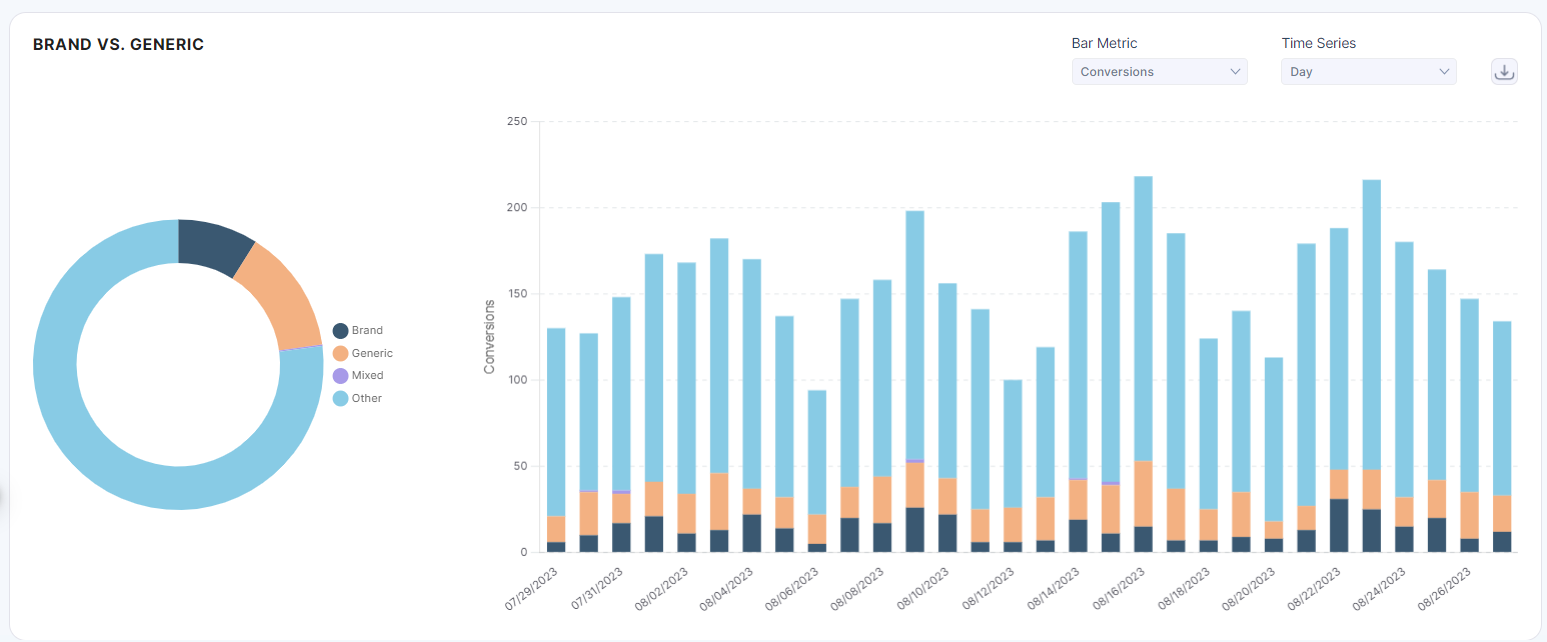Screen dimensions: 1547x642
Task: Toggle the Mixed series legend dot
Action: click(340, 376)
